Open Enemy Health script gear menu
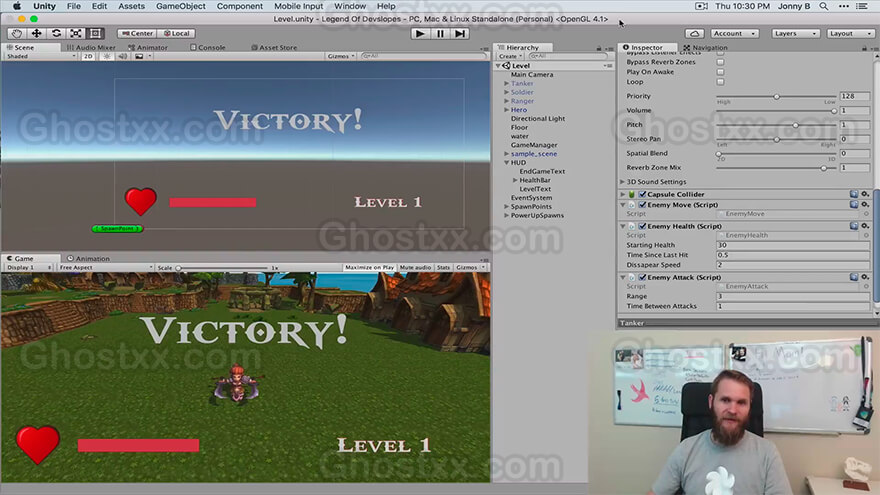880x495 pixels. pos(865,226)
